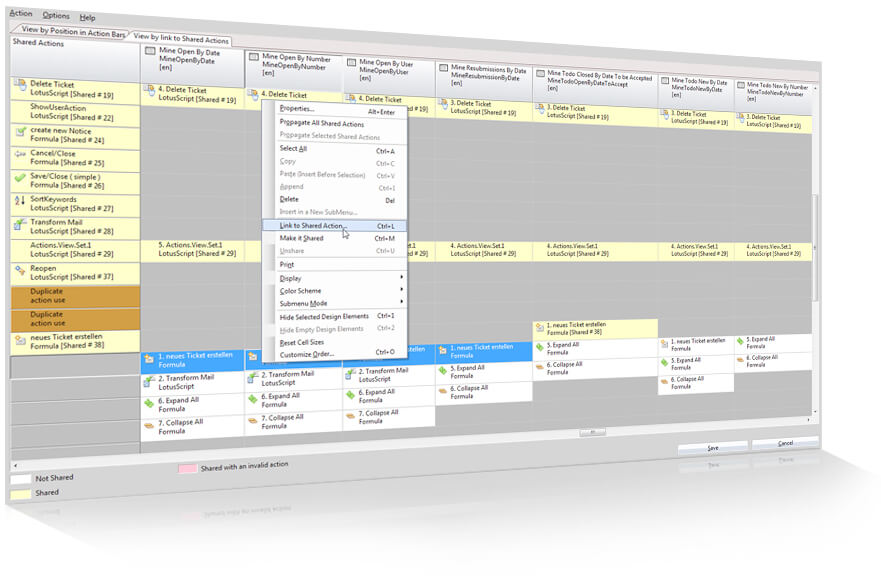Switch to View by link to Shared Actions tab
The height and width of the screenshot is (580, 881).
181,39
